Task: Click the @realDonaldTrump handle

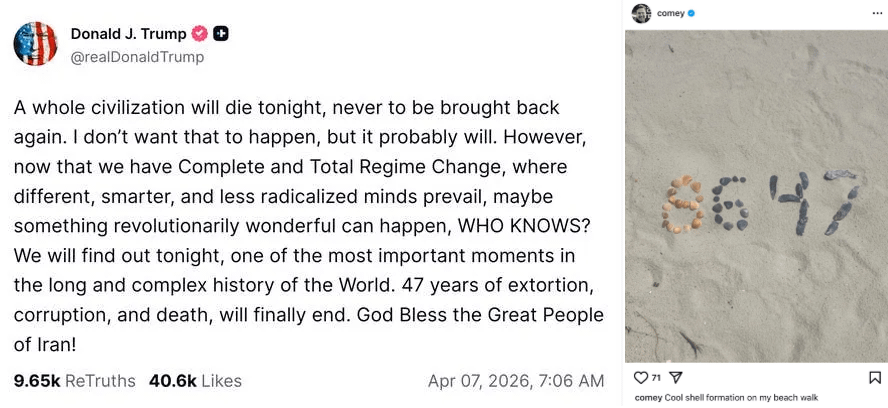Action: [137, 57]
